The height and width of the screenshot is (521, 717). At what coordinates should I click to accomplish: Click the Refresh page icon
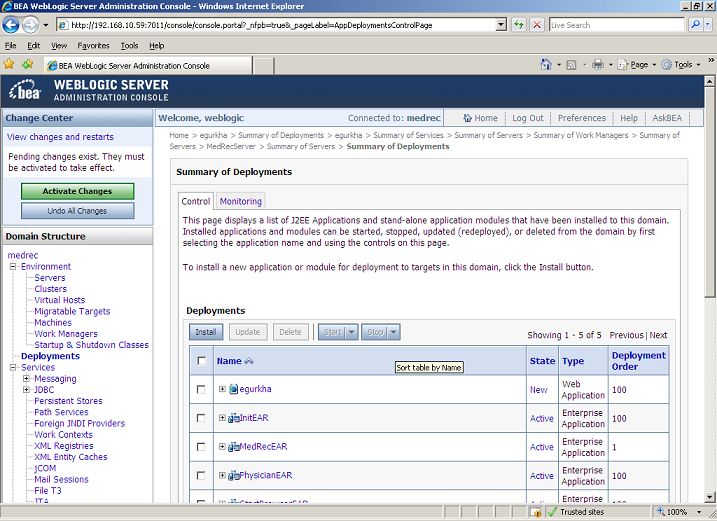coord(518,25)
